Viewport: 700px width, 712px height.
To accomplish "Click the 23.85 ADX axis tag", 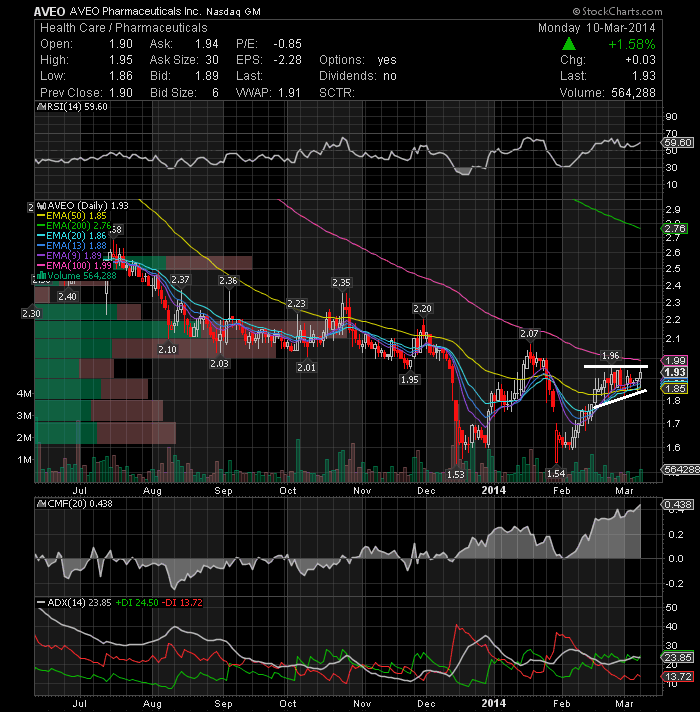I will (677, 658).
